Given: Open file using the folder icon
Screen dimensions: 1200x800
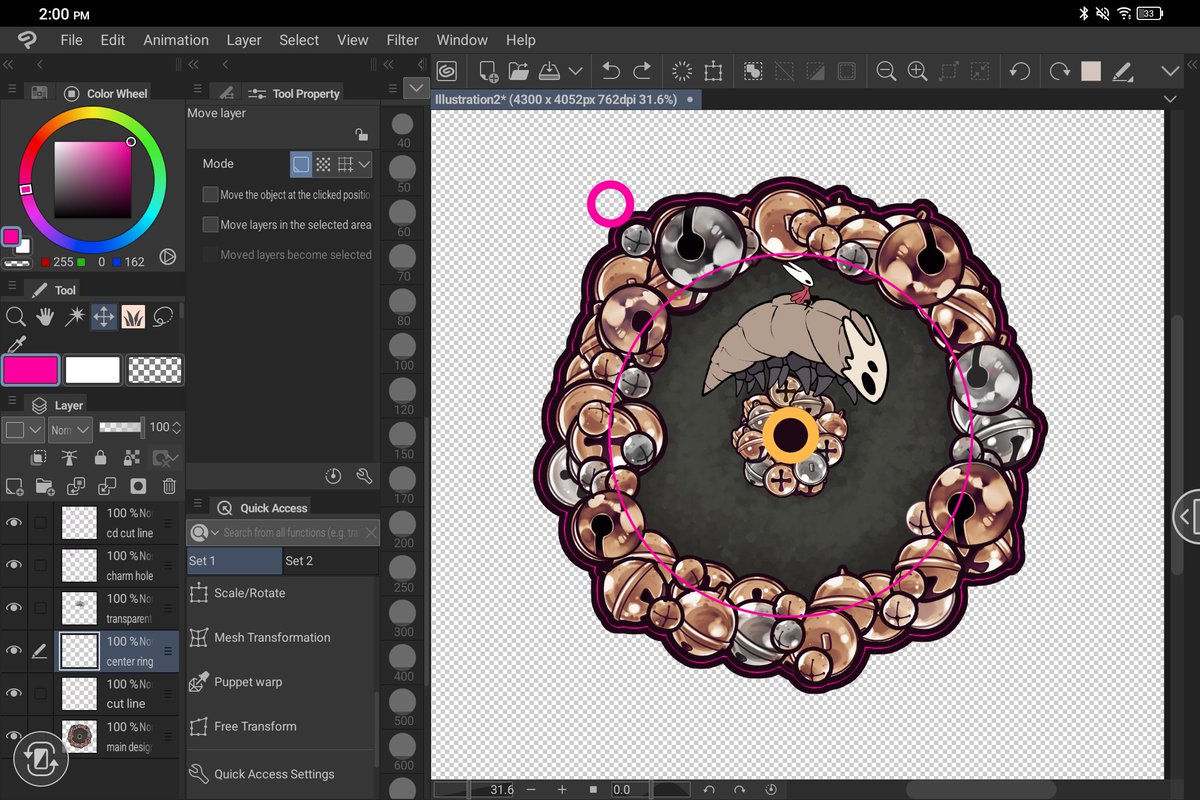Looking at the screenshot, I should pos(518,71).
